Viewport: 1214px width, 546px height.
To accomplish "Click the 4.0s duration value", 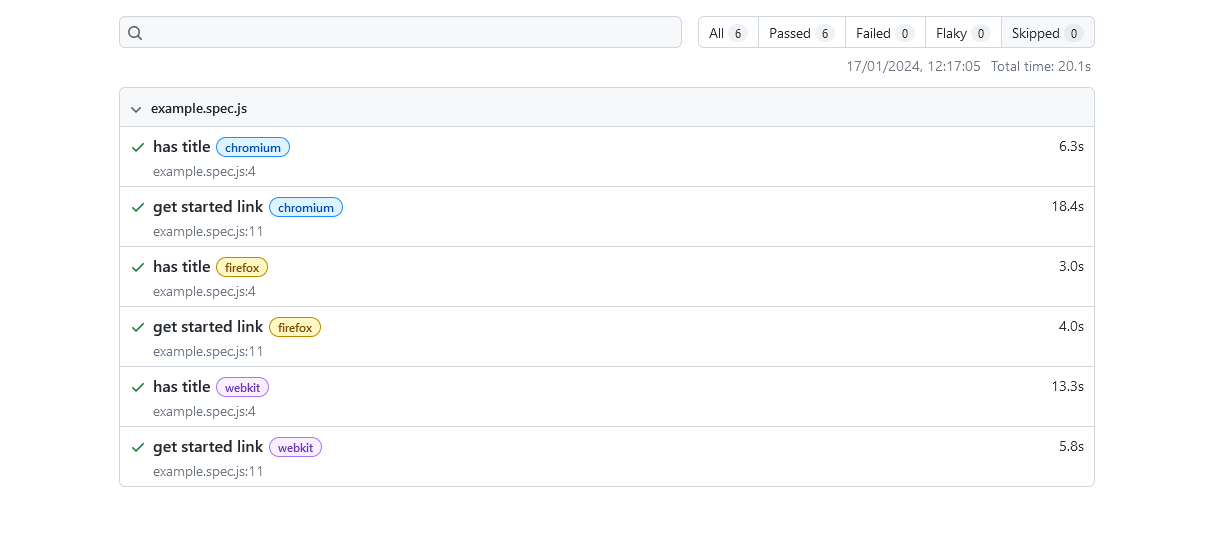I will (x=1071, y=326).
